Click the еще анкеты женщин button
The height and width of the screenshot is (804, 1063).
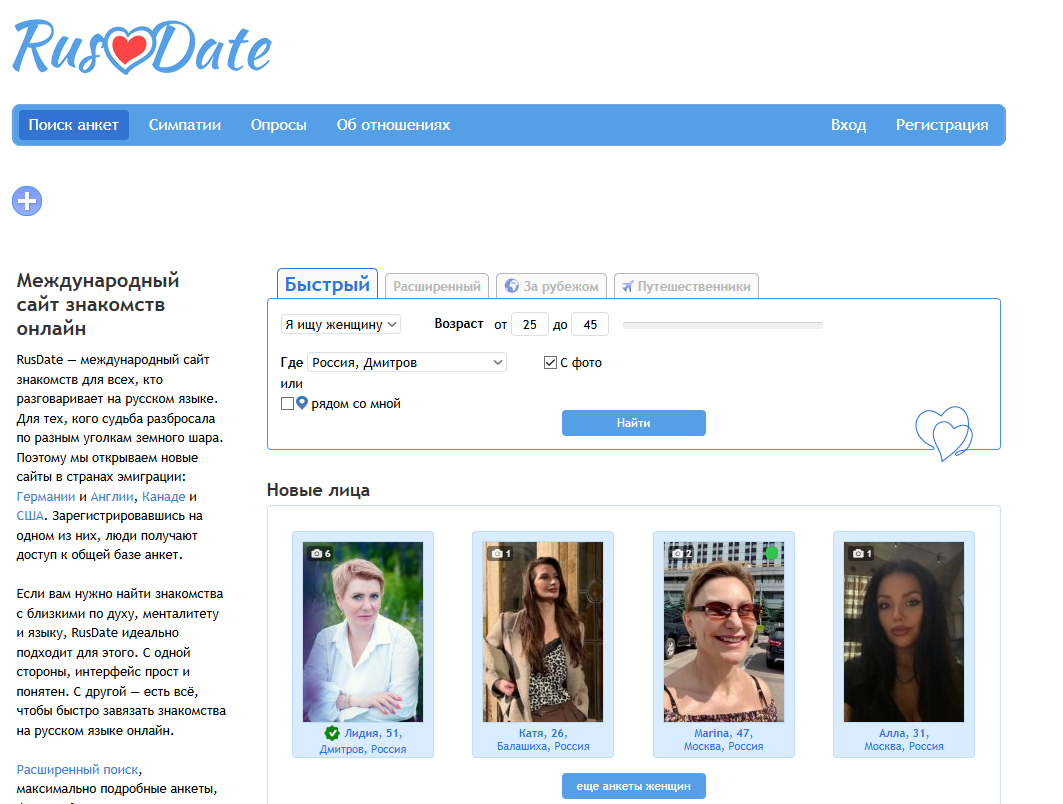pyautogui.click(x=634, y=786)
